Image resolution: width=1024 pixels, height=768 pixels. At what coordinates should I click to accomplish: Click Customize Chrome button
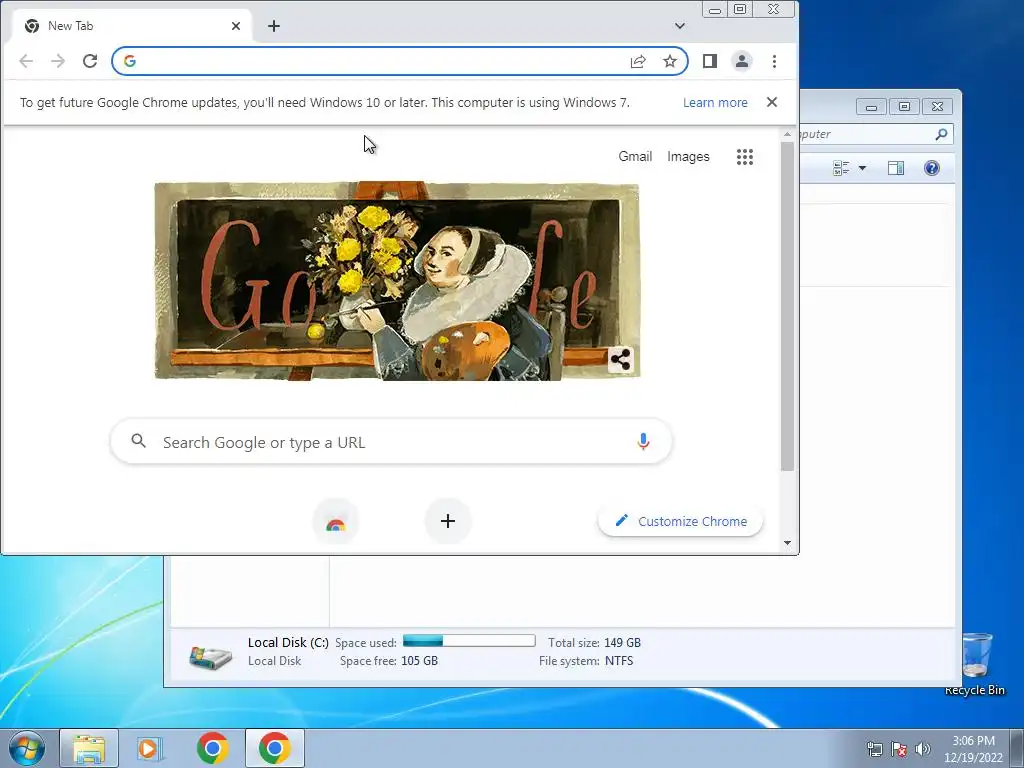680,521
